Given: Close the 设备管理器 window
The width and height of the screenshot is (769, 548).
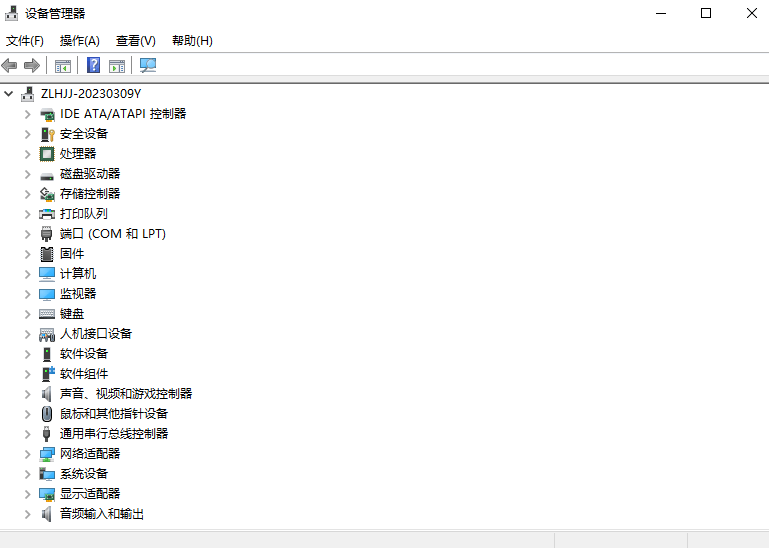Looking at the screenshot, I should [x=751, y=13].
